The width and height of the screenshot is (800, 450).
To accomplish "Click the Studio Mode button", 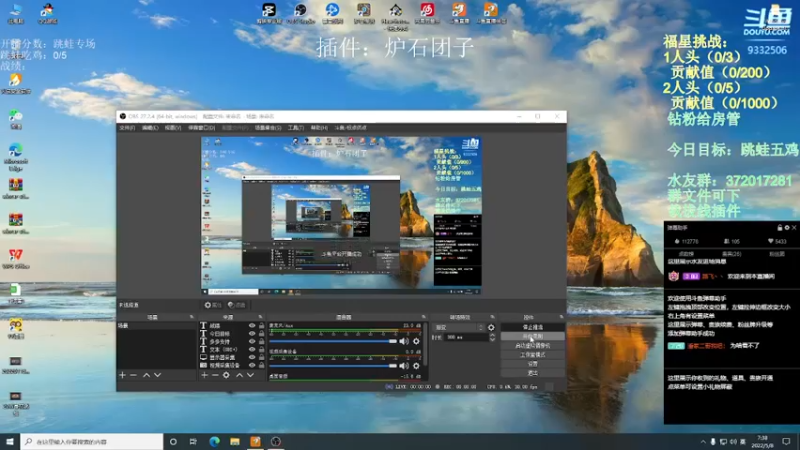I will [533, 355].
